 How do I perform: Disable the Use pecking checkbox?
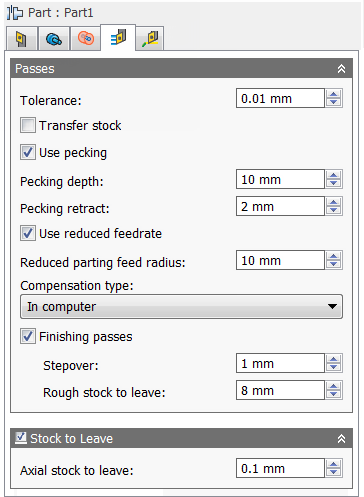(28, 152)
